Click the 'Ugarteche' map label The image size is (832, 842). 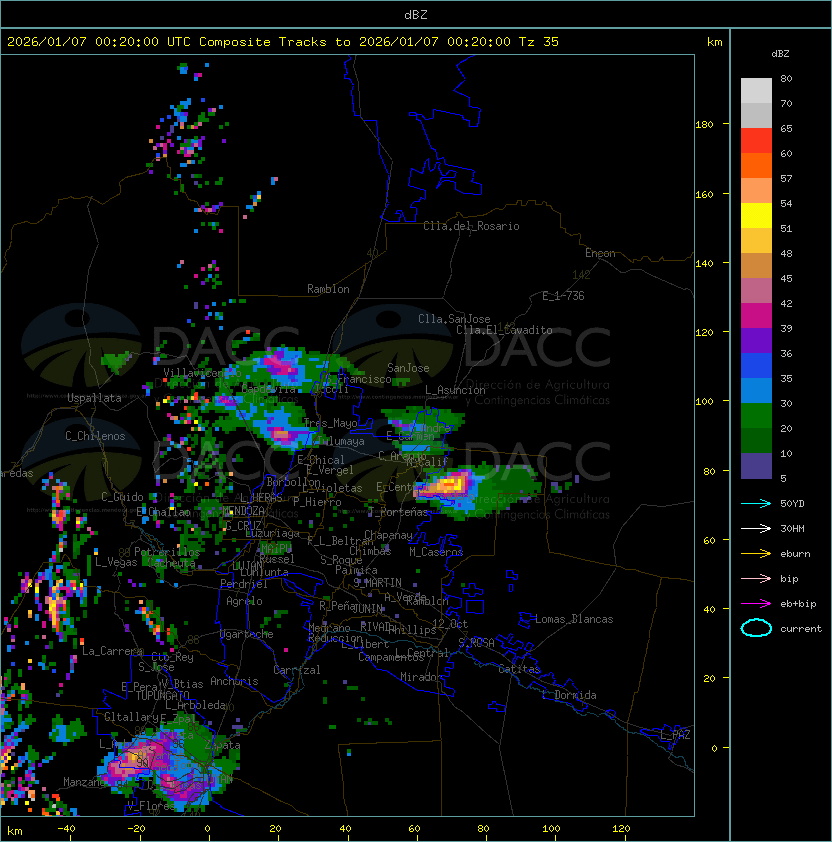[x=247, y=634]
